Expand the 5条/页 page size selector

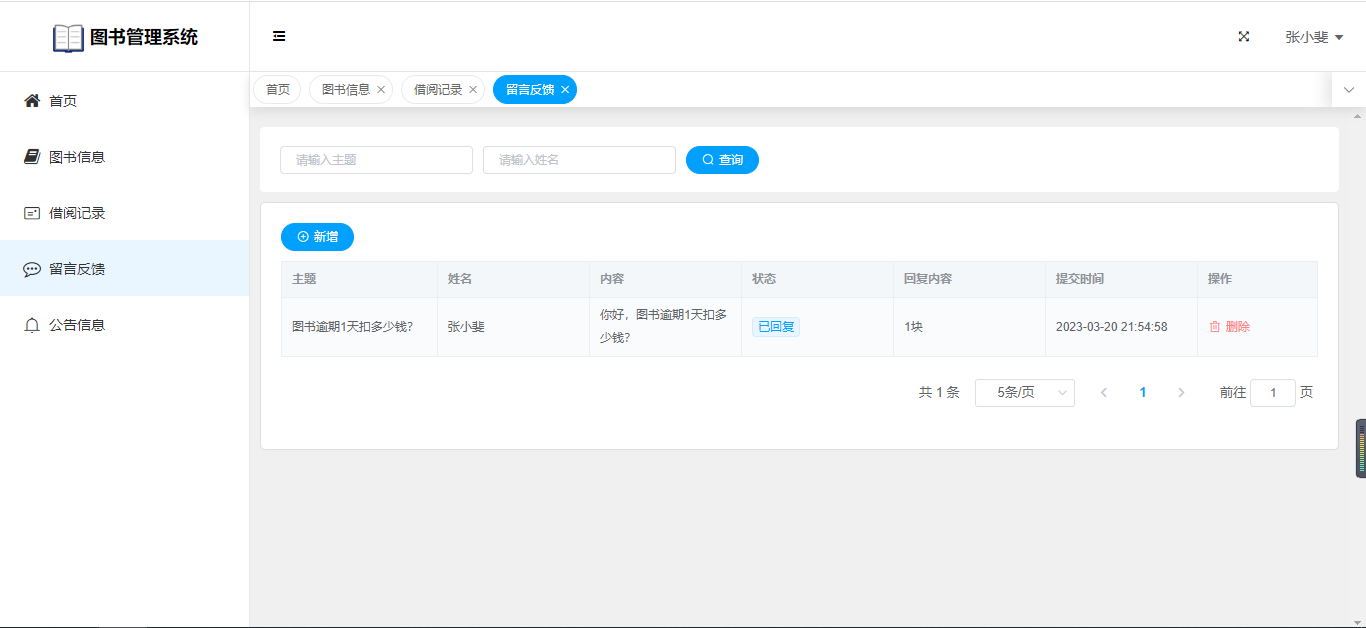coord(1024,393)
